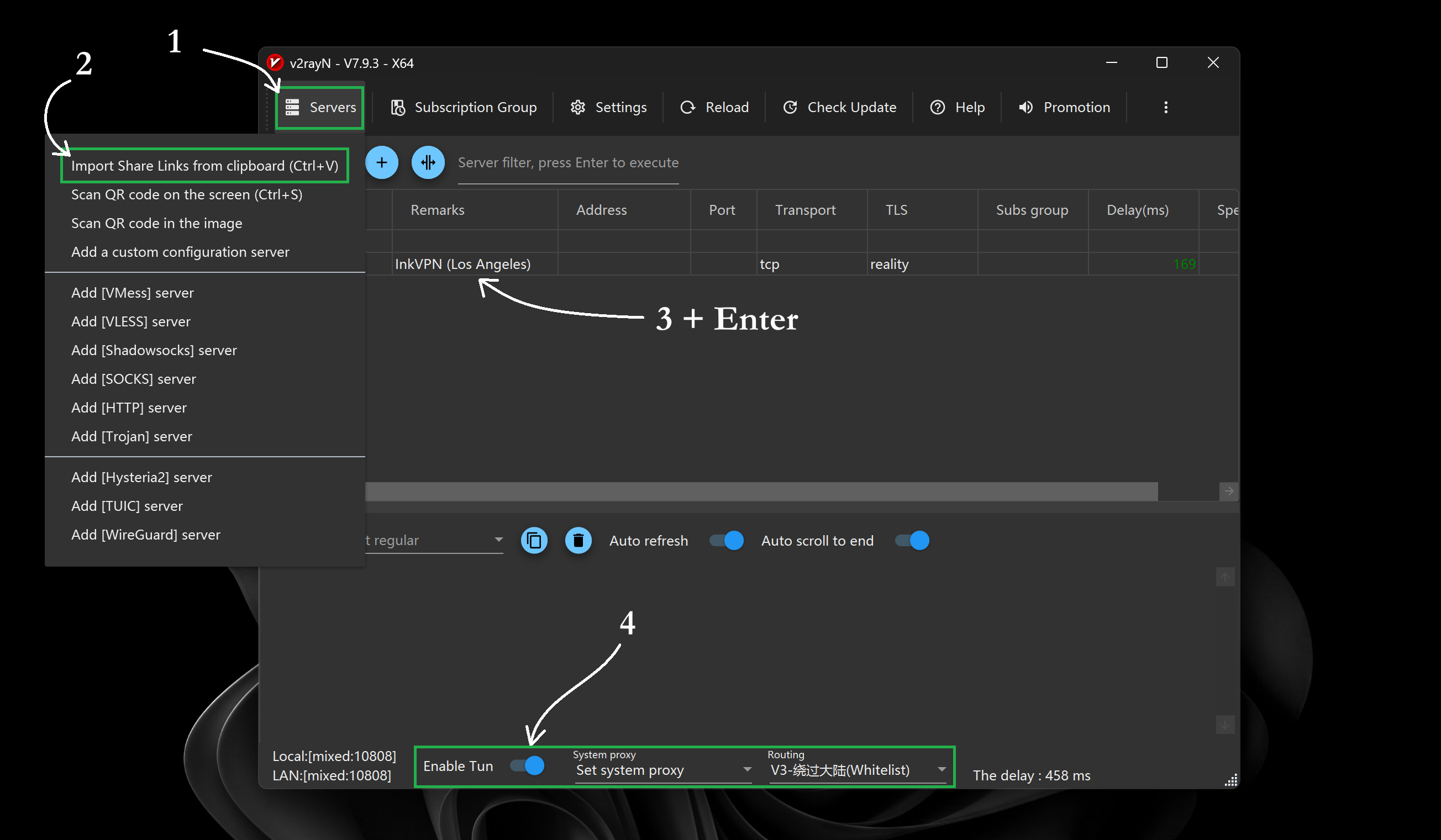Open the three-dot overflow menu
The image size is (1441, 840).
click(x=1166, y=108)
